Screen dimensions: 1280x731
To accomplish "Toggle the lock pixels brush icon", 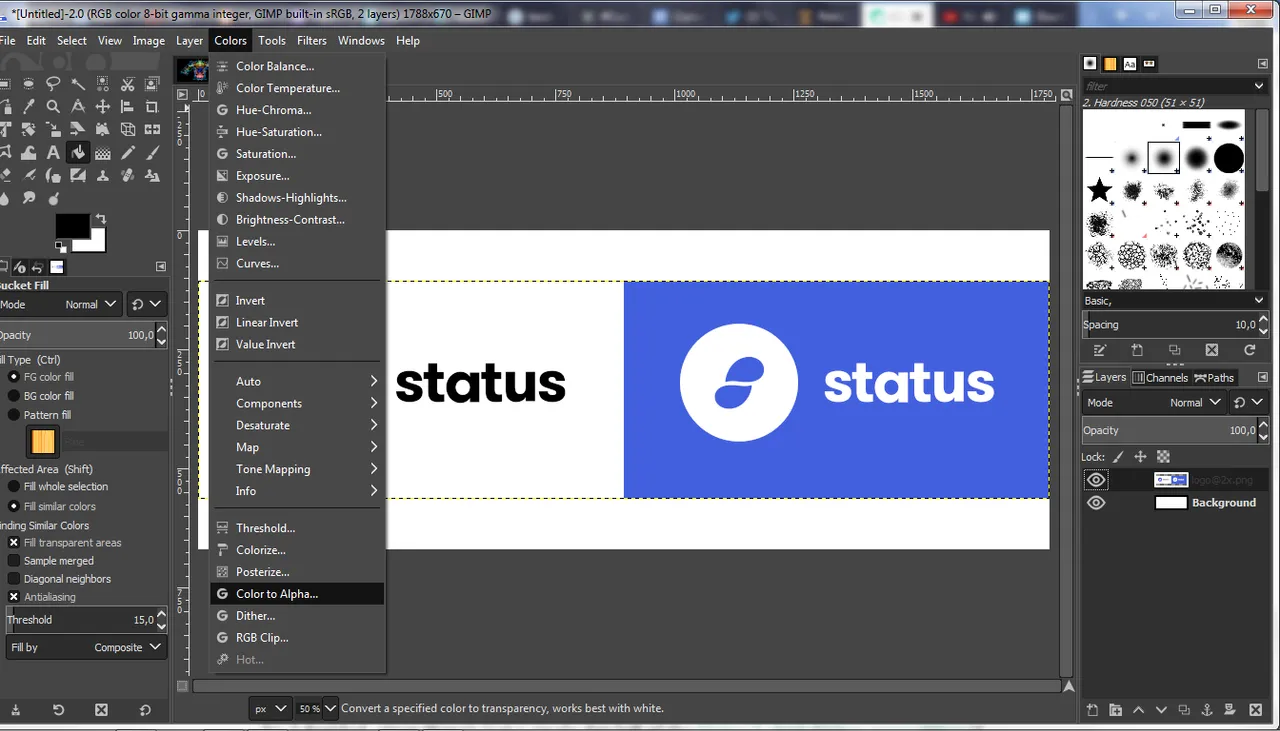I will coord(1118,457).
